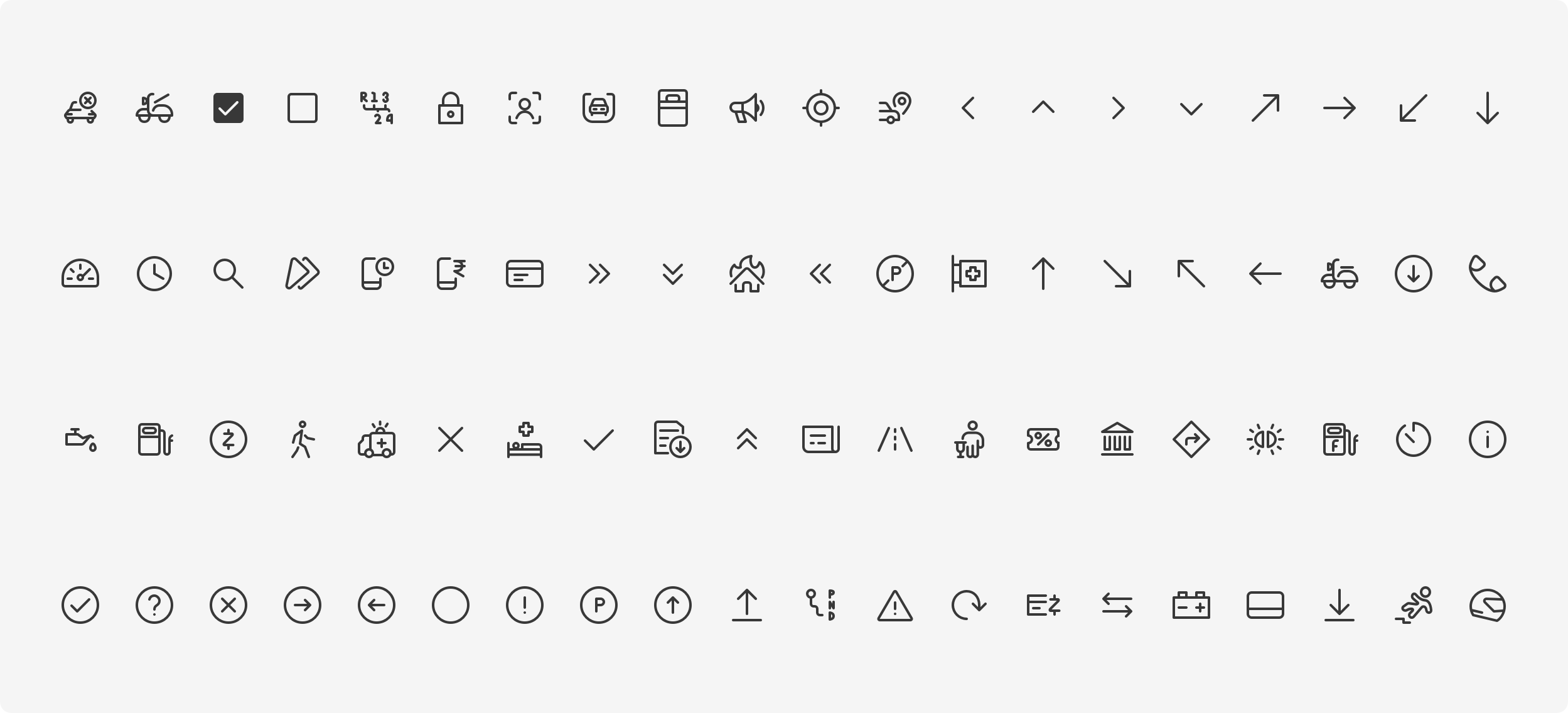Viewport: 1568px width, 713px height.
Task: Select the magnifying glass search icon
Action: (228, 274)
